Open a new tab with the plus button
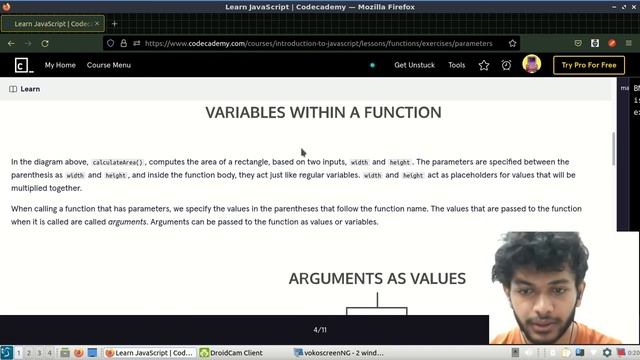The width and height of the screenshot is (640, 360). tap(114, 24)
